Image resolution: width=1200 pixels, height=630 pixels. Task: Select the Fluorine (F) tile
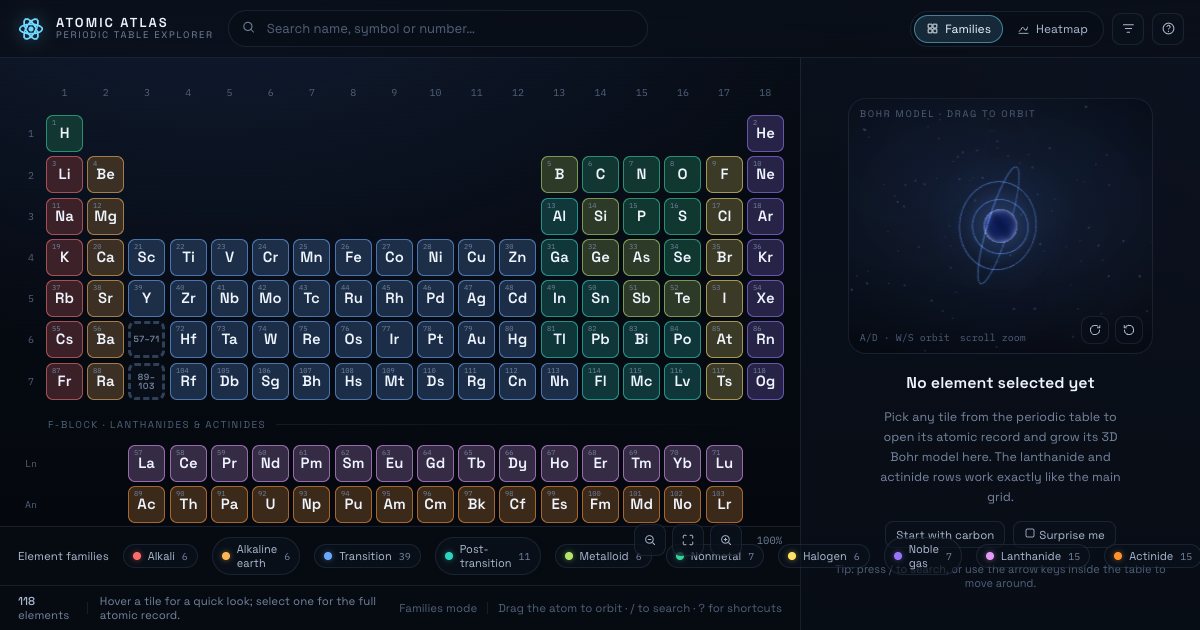724,174
